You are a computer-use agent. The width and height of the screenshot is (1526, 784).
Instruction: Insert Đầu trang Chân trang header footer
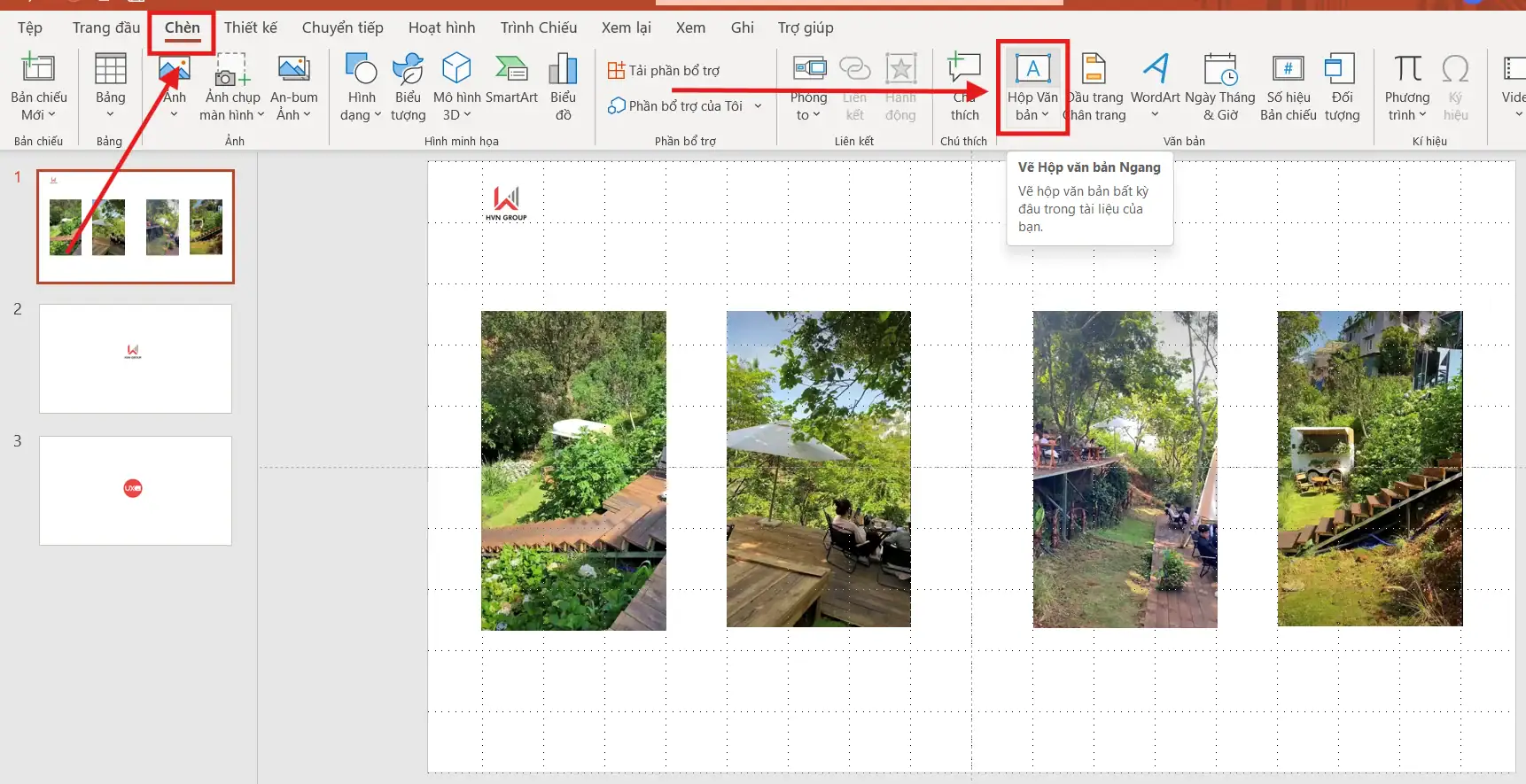(x=1094, y=86)
